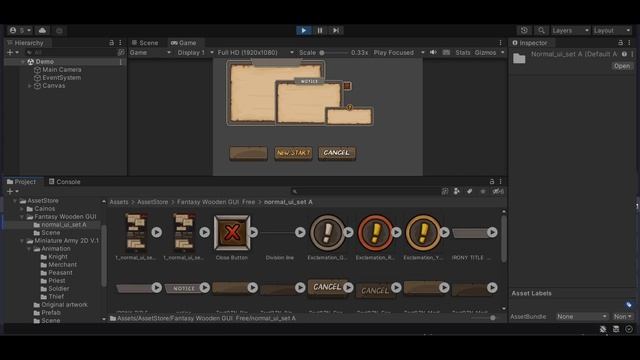Toggle Game view audio mute
640x360 pixels.
point(433,52)
